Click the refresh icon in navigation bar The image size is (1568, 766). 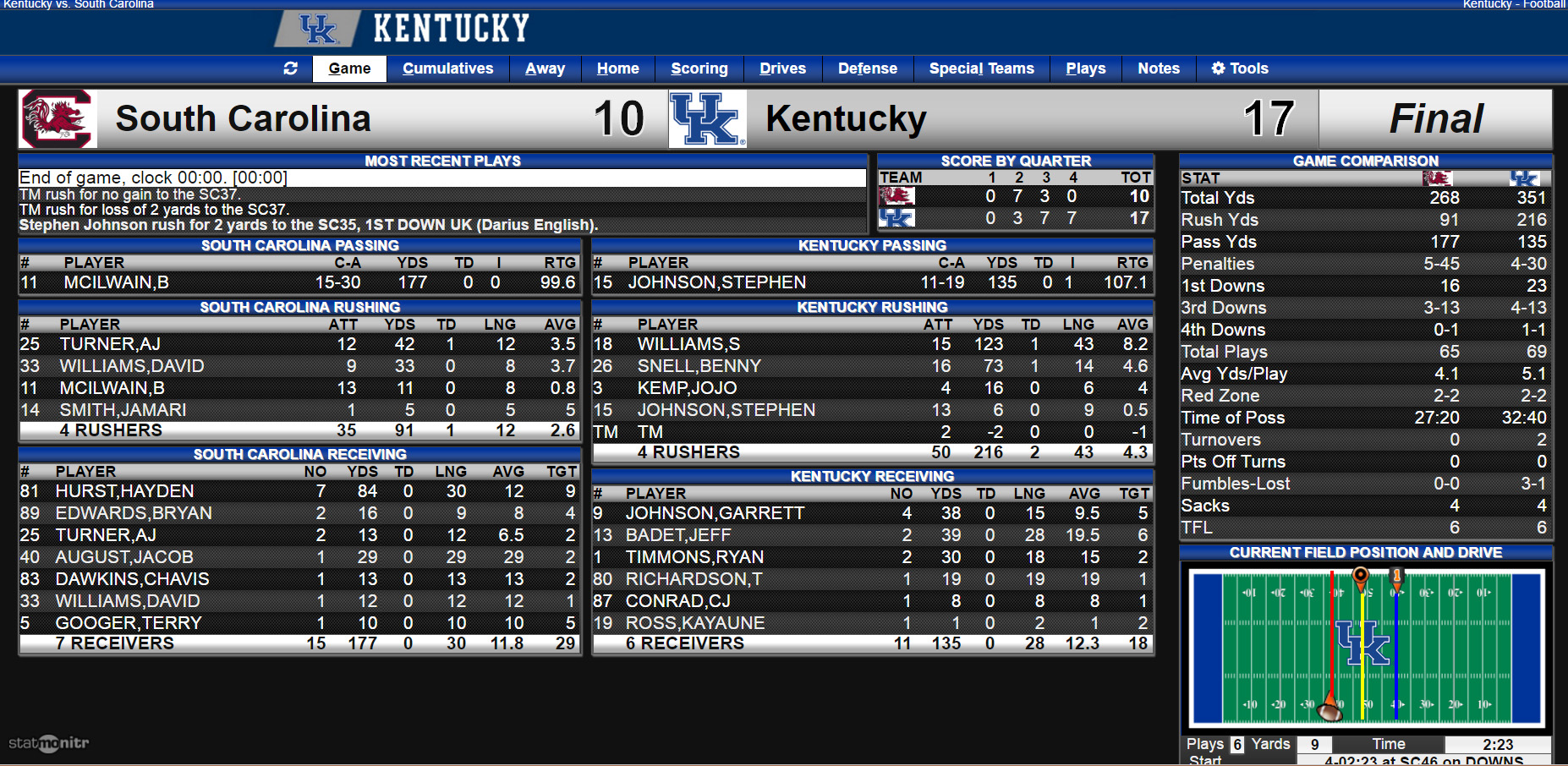(x=290, y=68)
